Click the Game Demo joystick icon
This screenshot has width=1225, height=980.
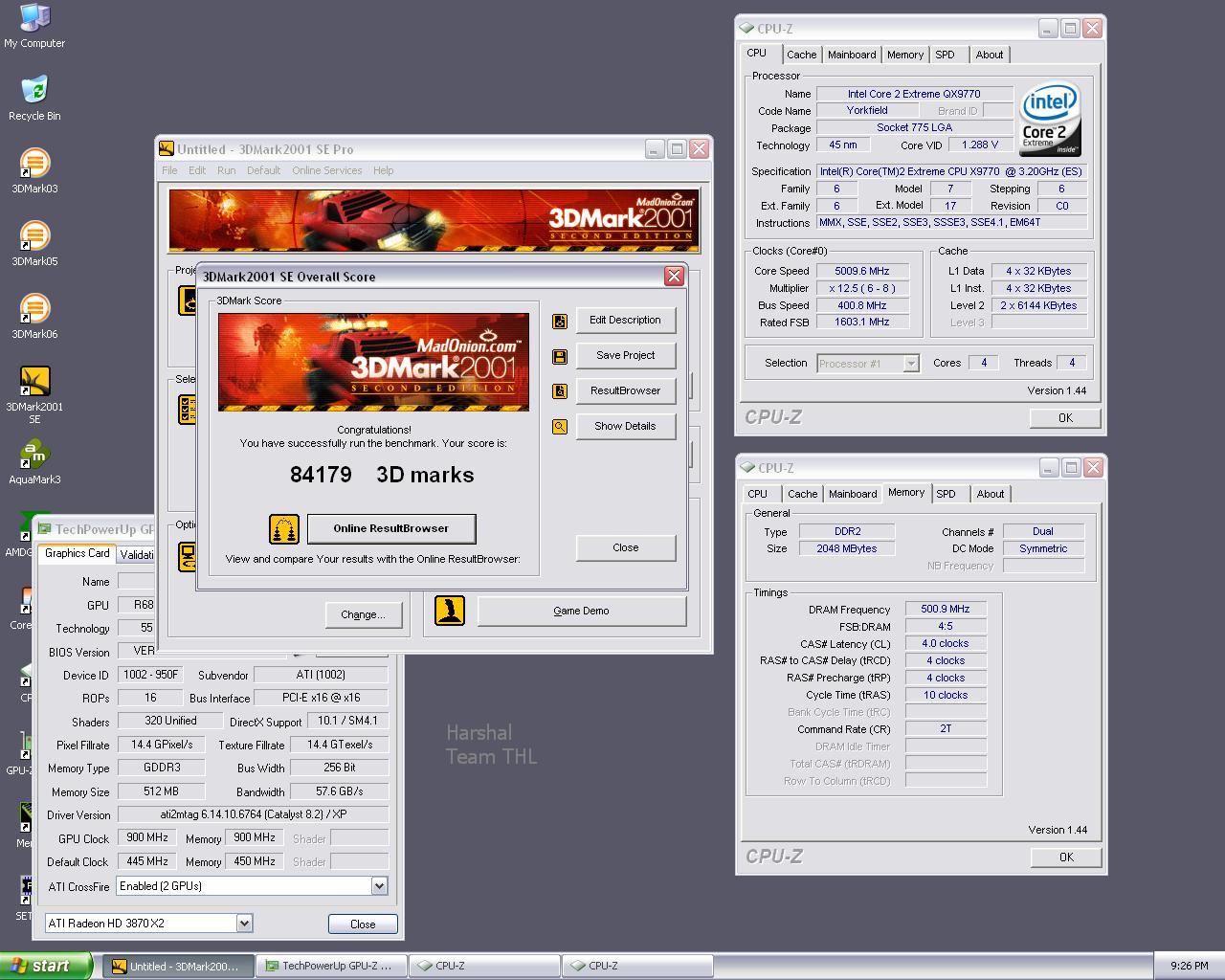pos(450,611)
